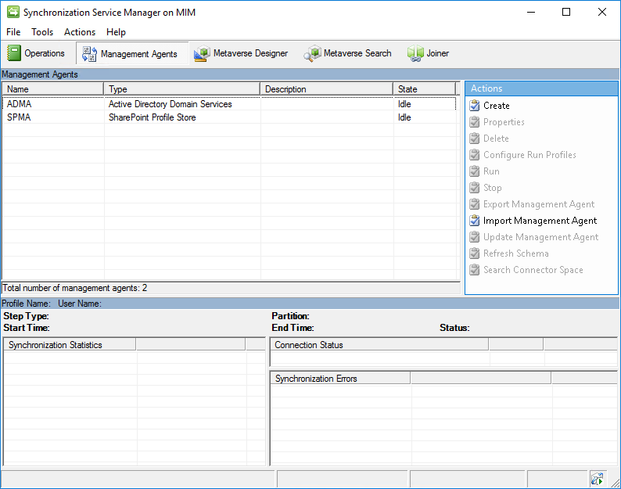Sort agents by Type column header
The height and width of the screenshot is (489, 621).
point(182,89)
